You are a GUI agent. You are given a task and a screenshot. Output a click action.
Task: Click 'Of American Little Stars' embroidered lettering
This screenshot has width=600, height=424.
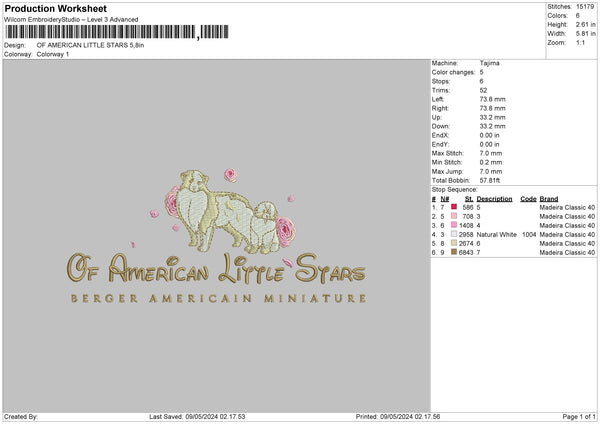click(x=216, y=269)
